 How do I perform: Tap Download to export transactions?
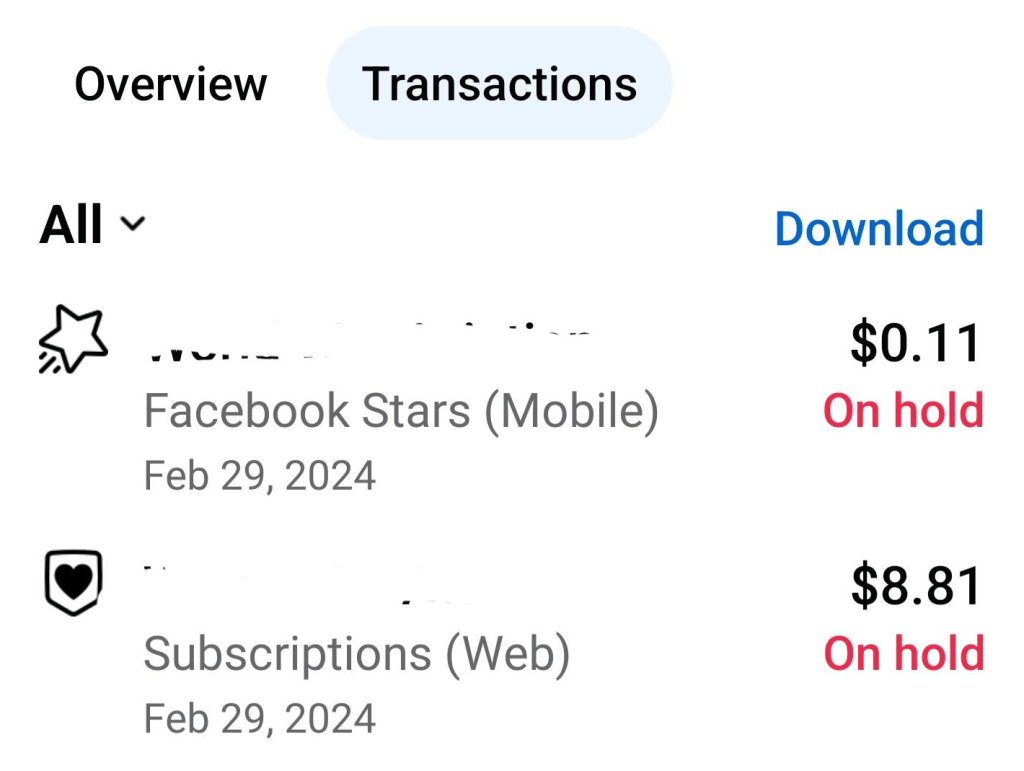click(x=878, y=228)
